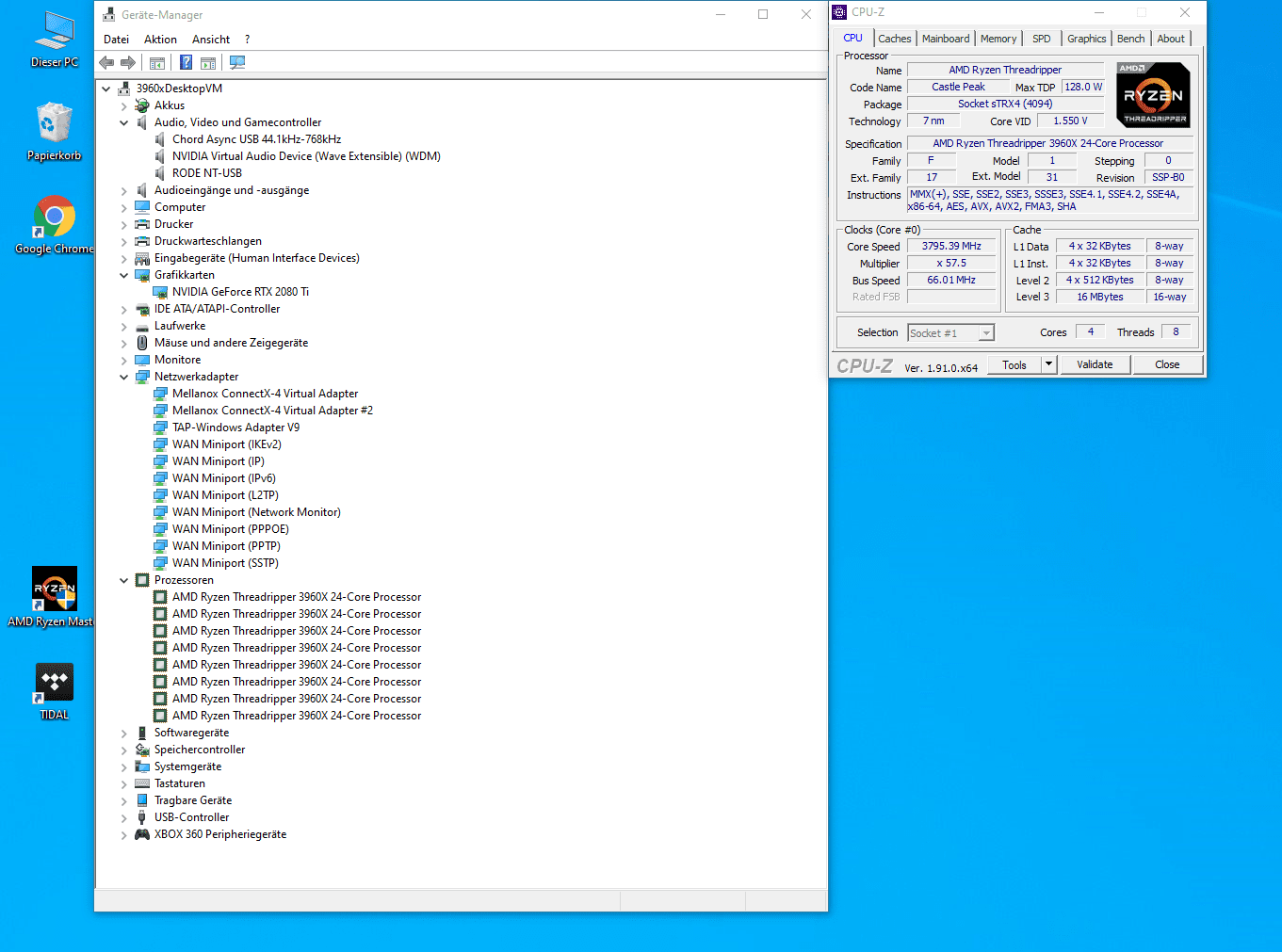
Task: Click the Ryzen Threadripper logo in CPU-Z
Action: (x=1153, y=95)
